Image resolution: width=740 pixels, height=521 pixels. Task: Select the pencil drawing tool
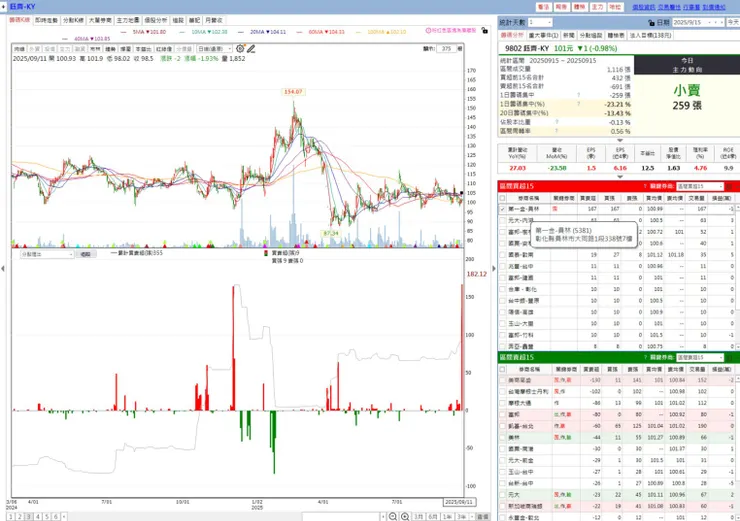pos(251,49)
